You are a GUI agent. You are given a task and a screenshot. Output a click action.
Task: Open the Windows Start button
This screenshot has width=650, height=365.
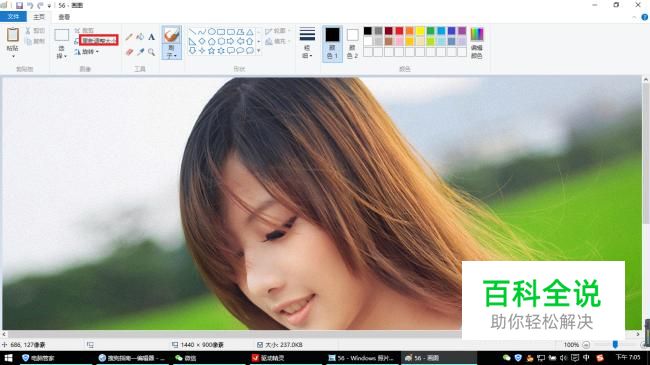(8, 358)
